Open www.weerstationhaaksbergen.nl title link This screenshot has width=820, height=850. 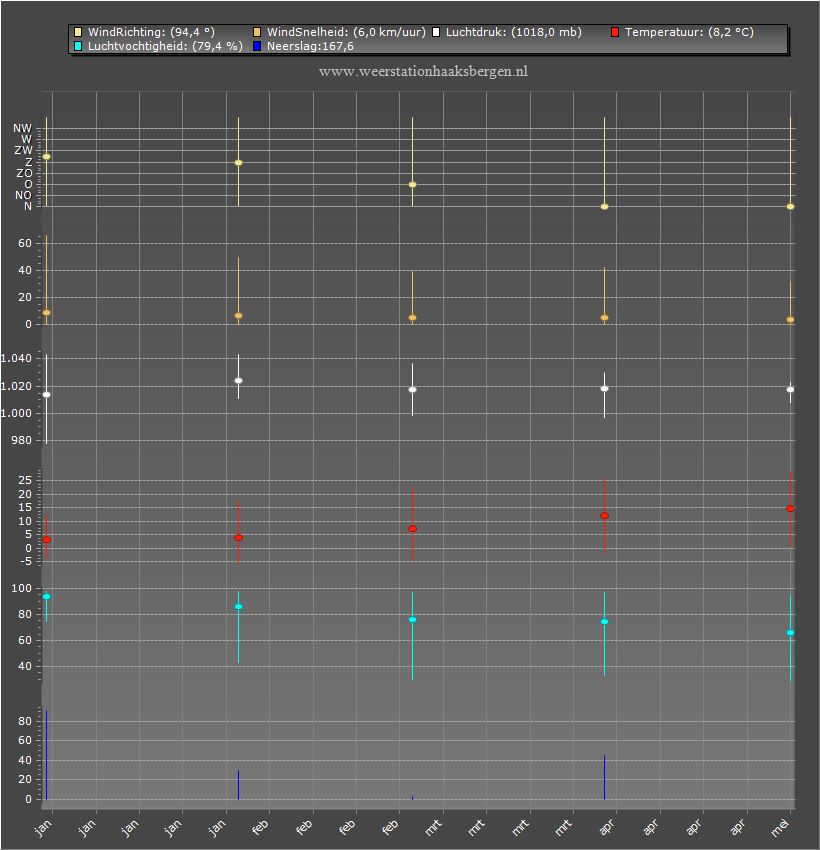tap(423, 72)
